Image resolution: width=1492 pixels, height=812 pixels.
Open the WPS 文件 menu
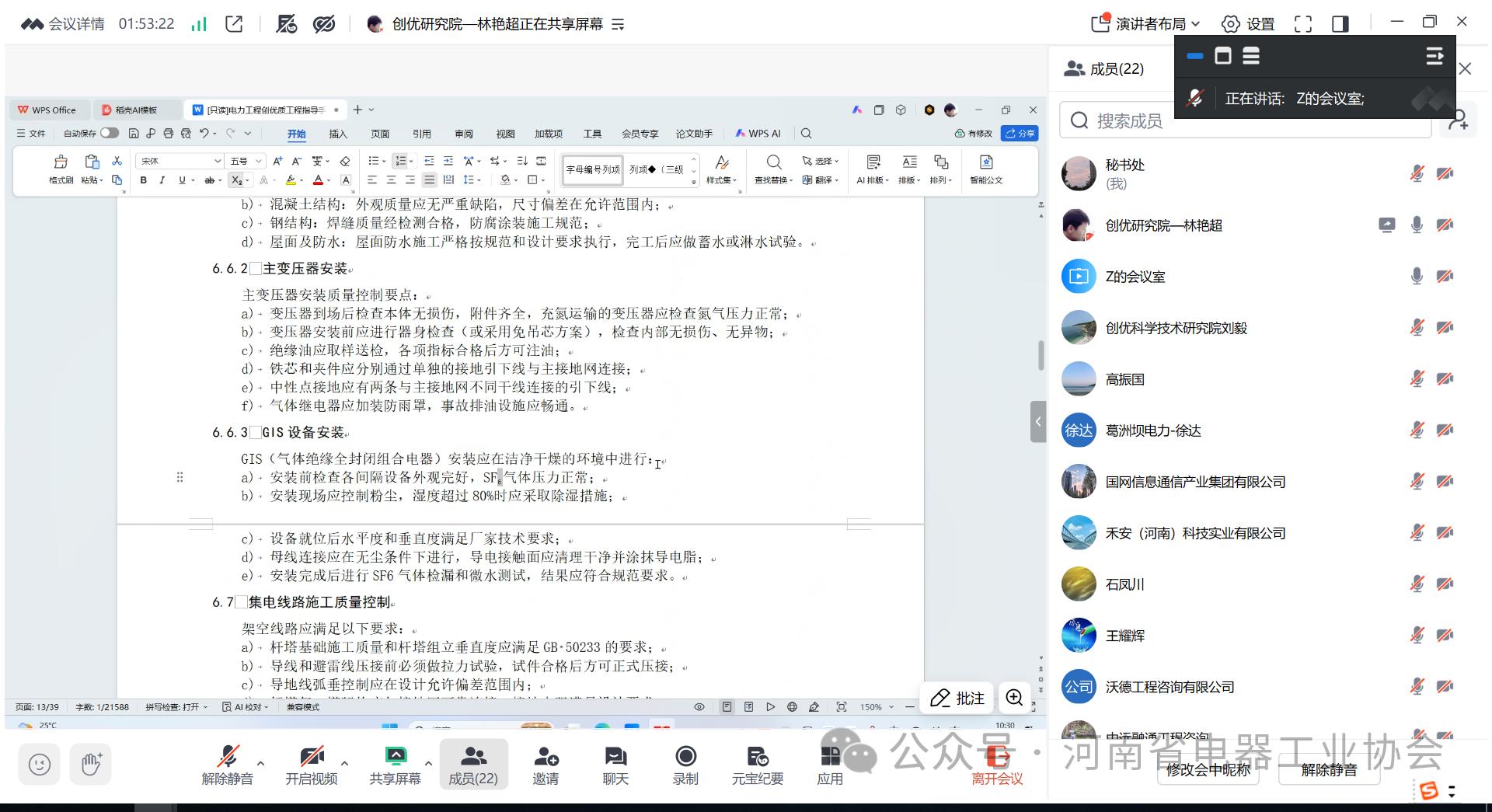tap(31, 134)
